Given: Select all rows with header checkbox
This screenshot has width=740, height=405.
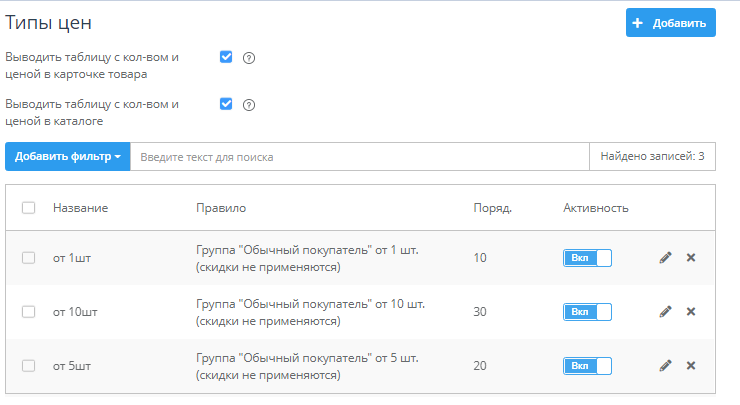Looking at the screenshot, I should 29,208.
